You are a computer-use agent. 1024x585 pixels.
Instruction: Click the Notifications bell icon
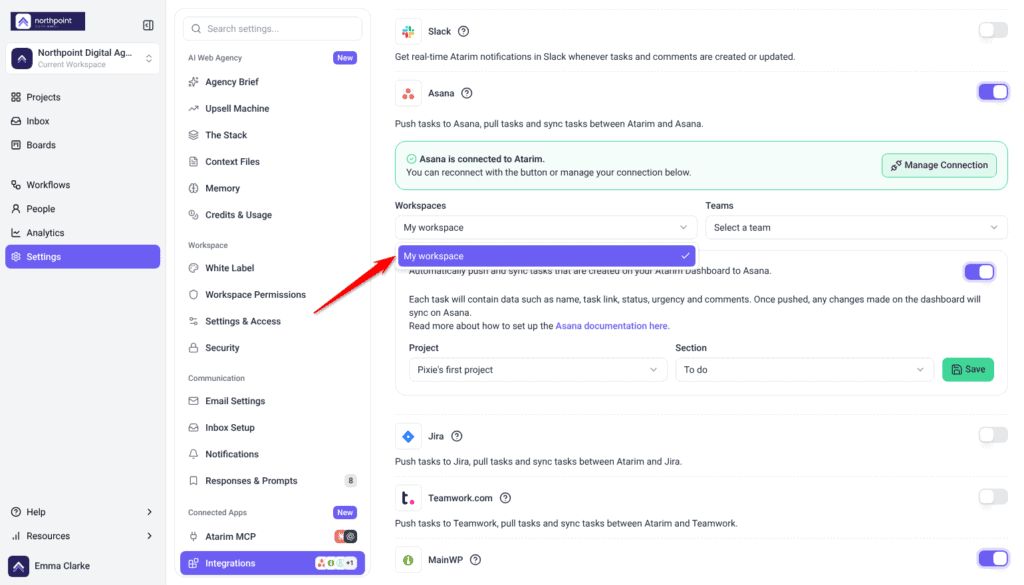click(193, 454)
